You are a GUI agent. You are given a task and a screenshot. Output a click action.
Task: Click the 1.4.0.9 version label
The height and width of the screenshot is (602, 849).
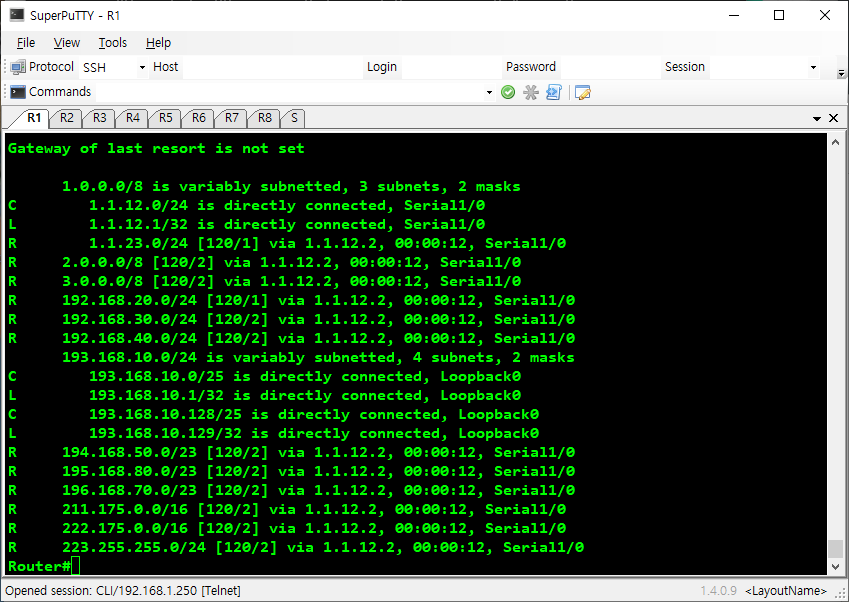pyautogui.click(x=719, y=591)
